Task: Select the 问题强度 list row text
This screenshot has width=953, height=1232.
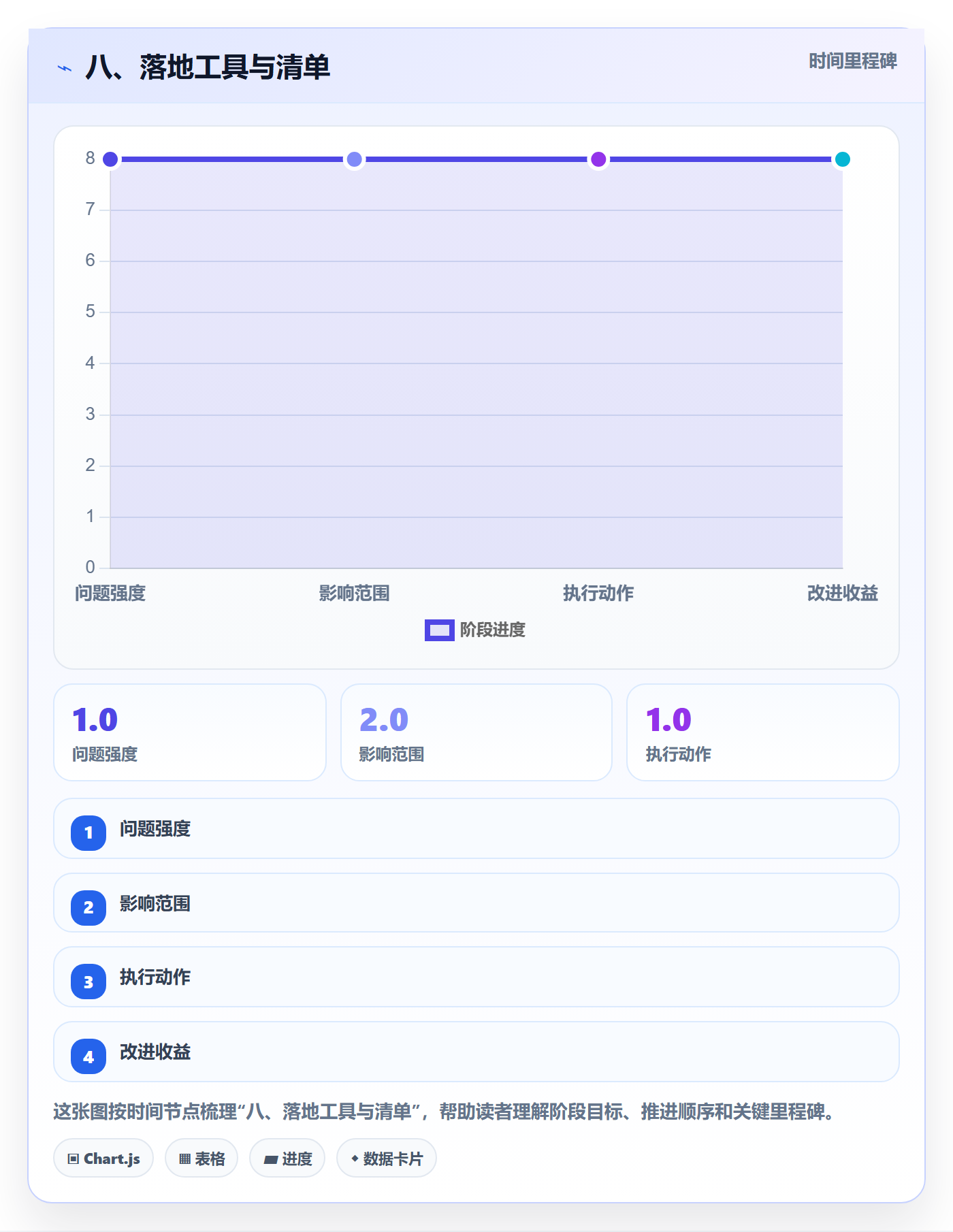Action: click(155, 829)
